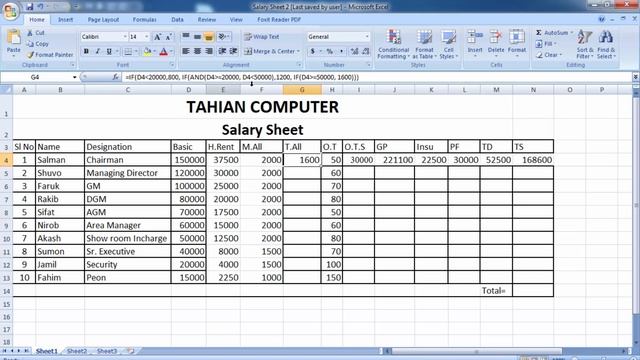Viewport: 640px width, 360px height.
Task: Switch to the Review tab
Action: (207, 20)
